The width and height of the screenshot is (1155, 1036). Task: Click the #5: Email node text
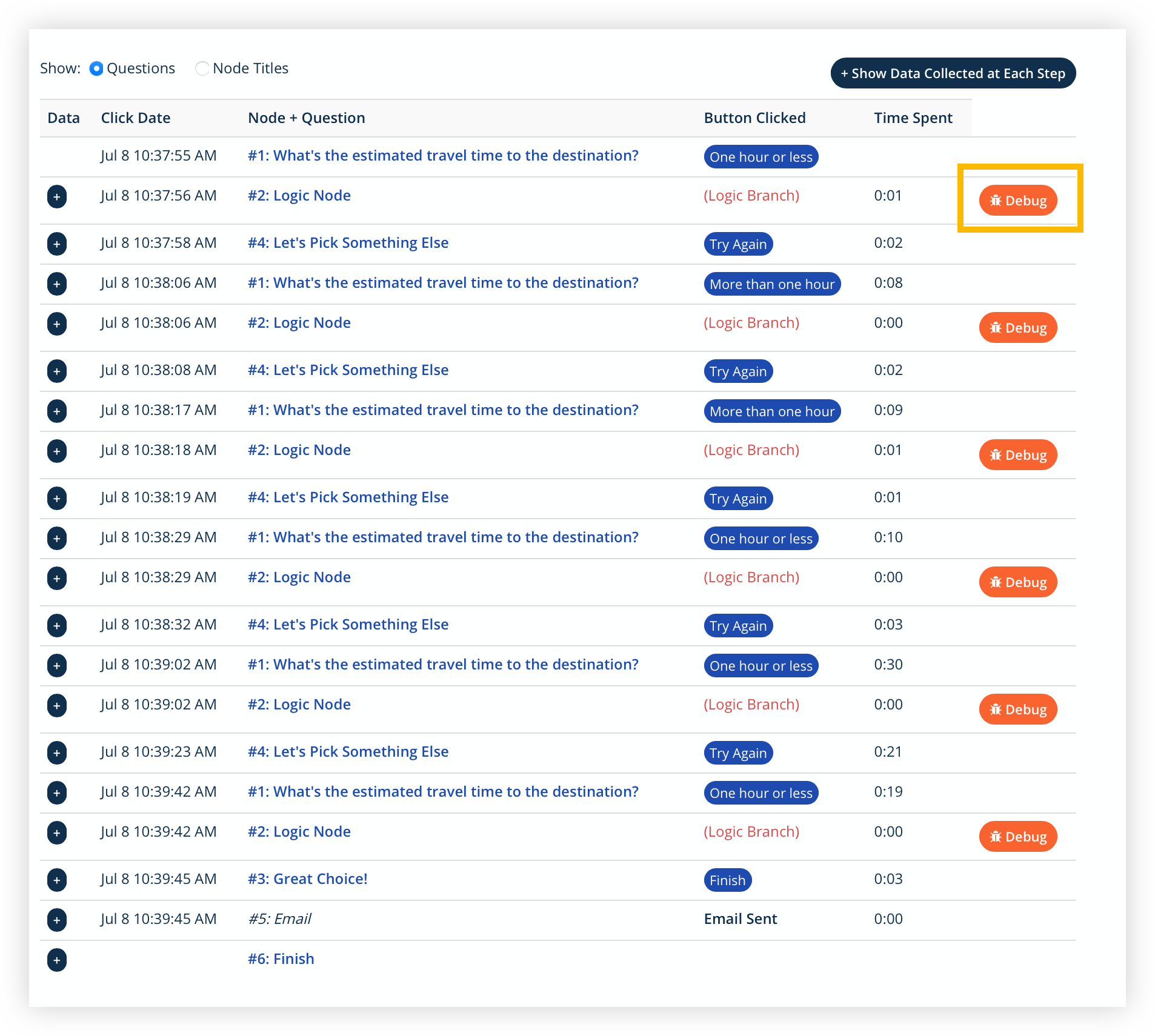tap(279, 919)
